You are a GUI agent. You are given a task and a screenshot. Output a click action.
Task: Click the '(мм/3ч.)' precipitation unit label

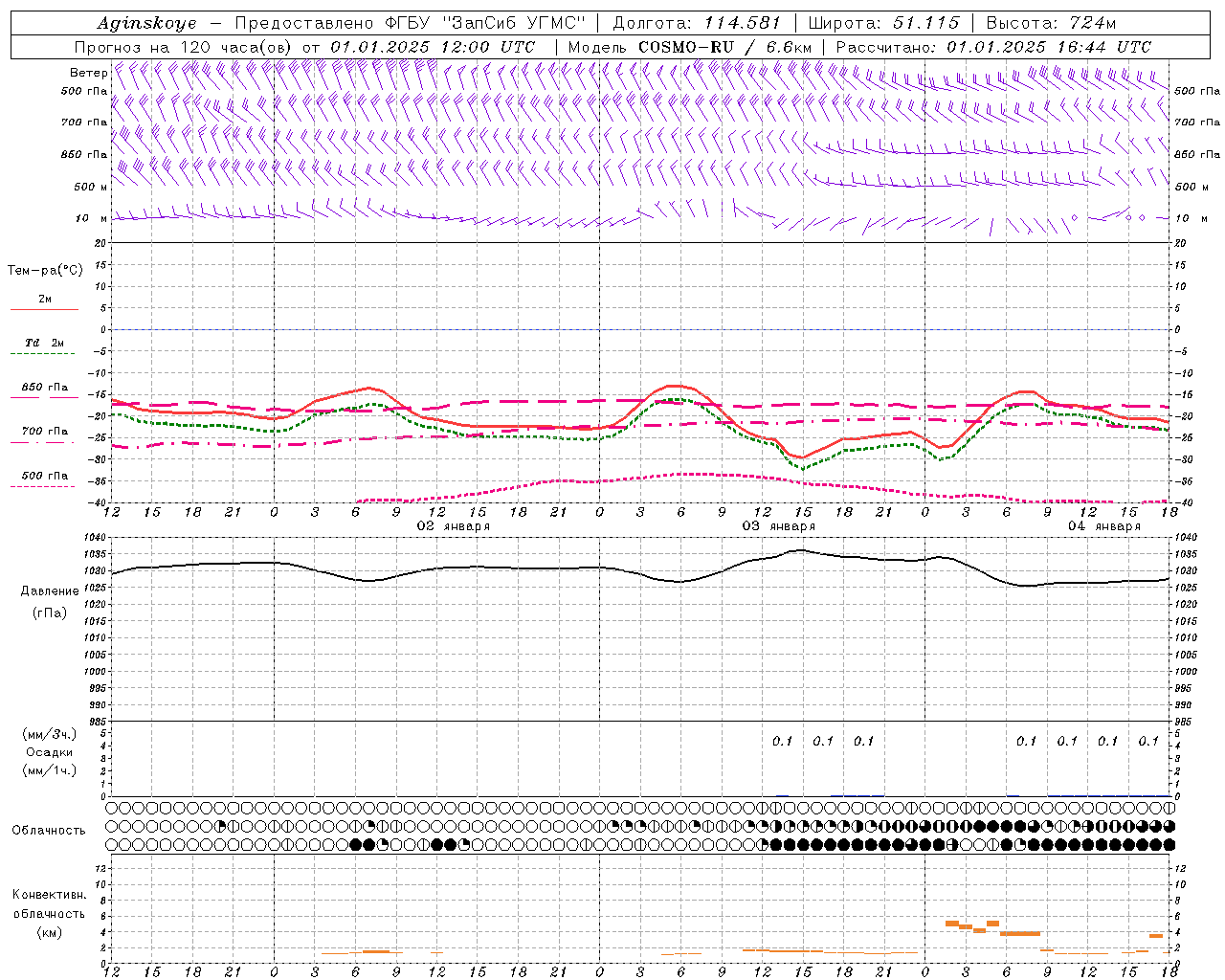point(50,734)
